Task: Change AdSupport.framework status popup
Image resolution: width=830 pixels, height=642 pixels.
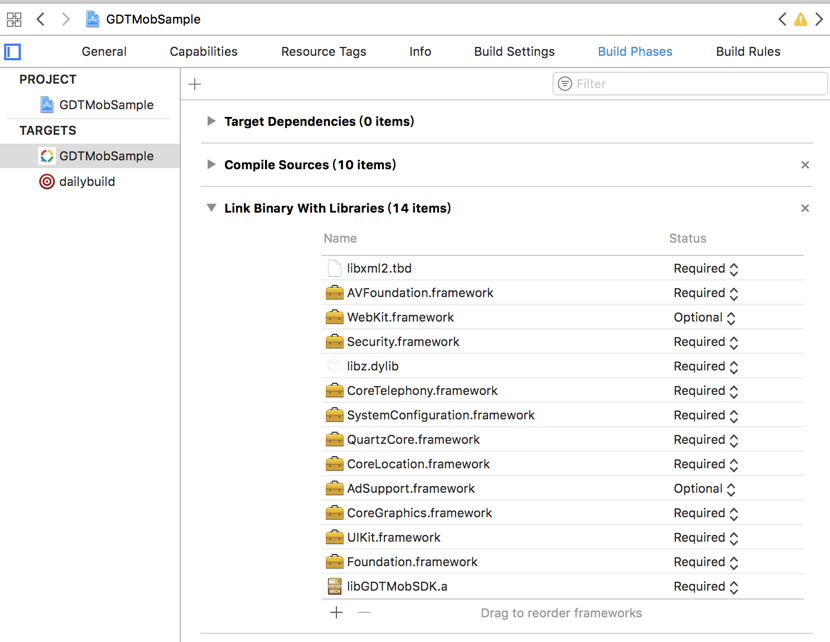Action: coord(705,489)
